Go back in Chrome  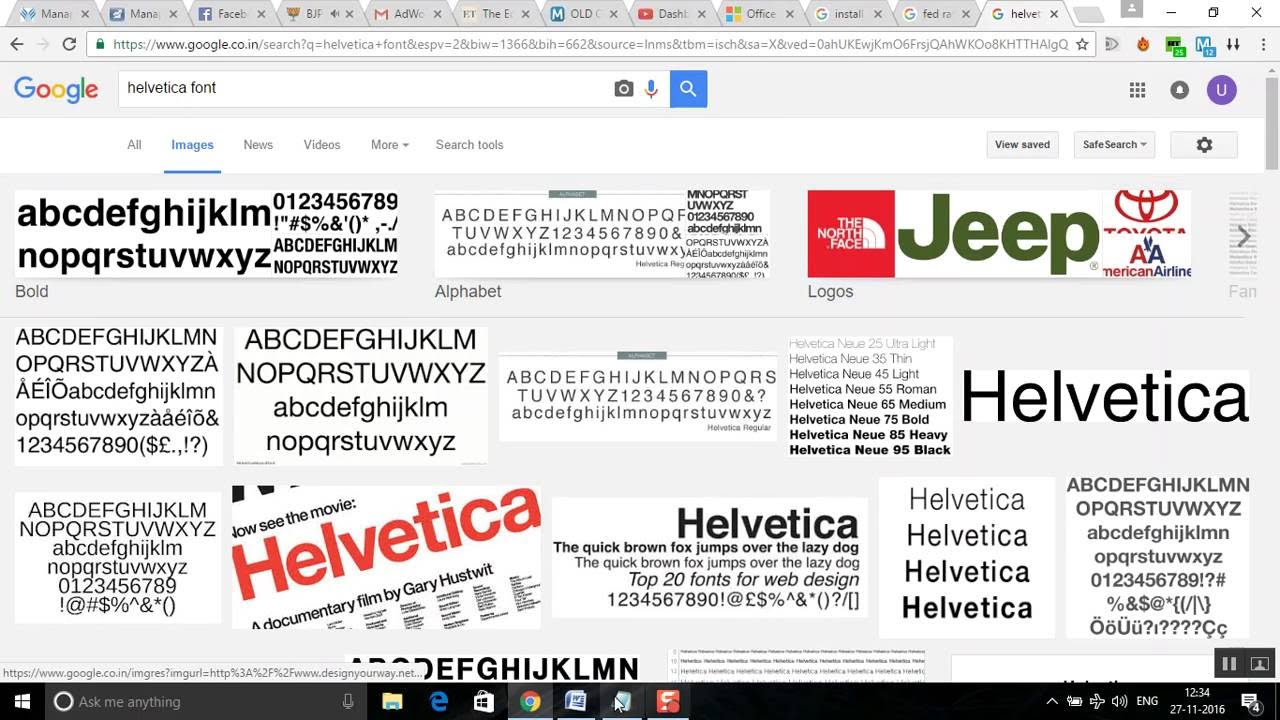point(17,44)
